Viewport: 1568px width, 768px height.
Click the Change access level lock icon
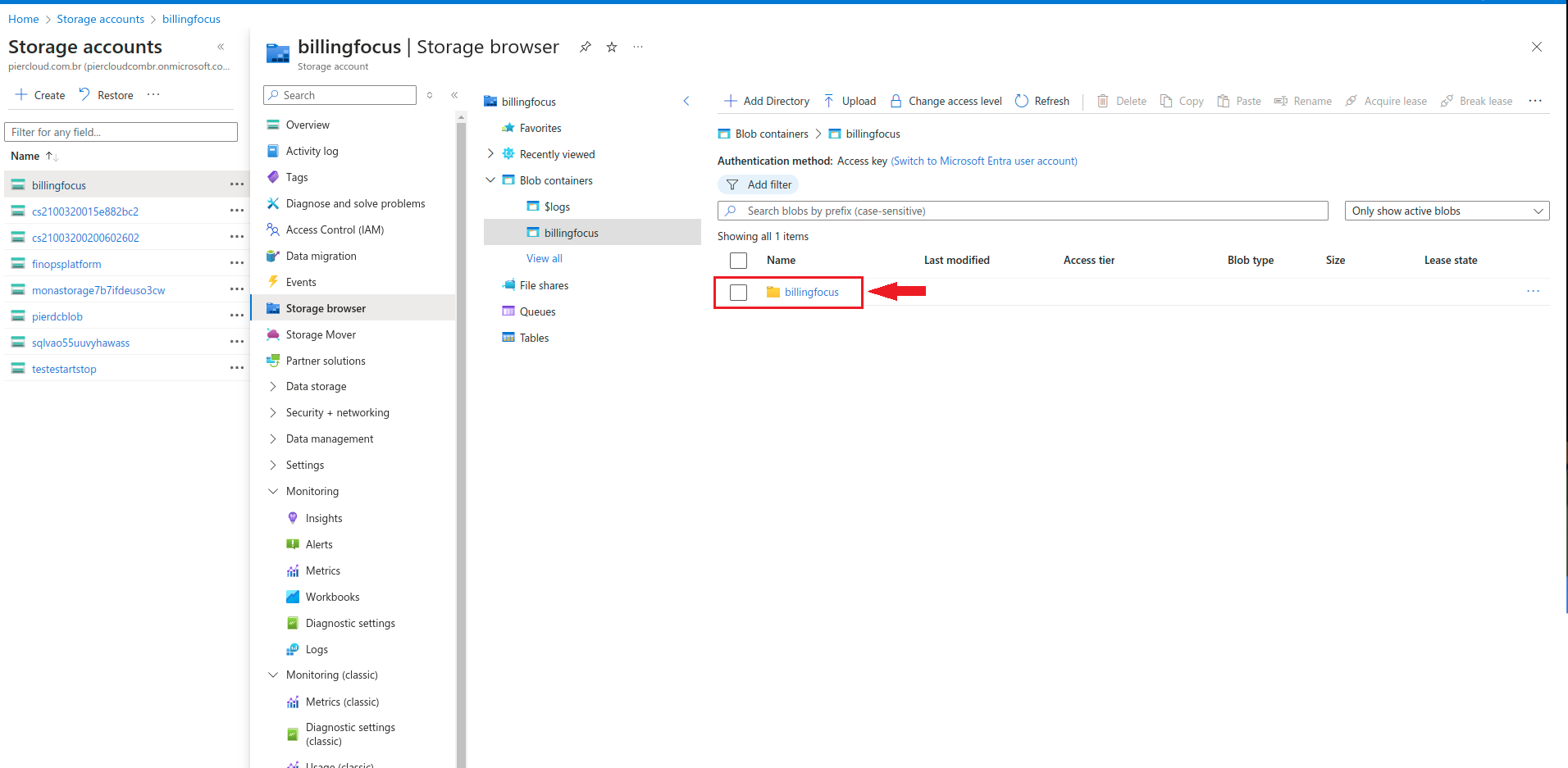click(896, 101)
